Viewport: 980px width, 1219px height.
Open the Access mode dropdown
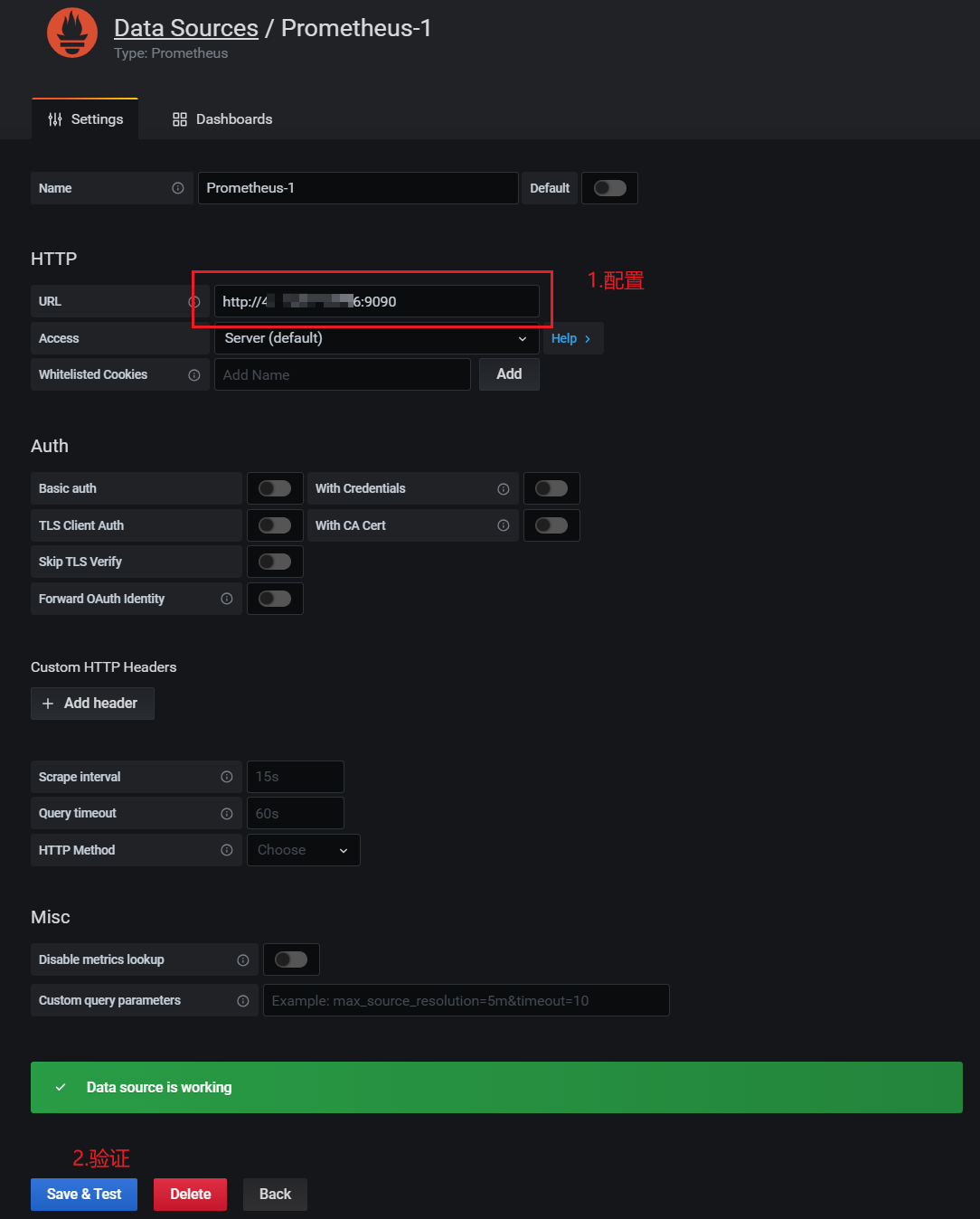click(377, 338)
